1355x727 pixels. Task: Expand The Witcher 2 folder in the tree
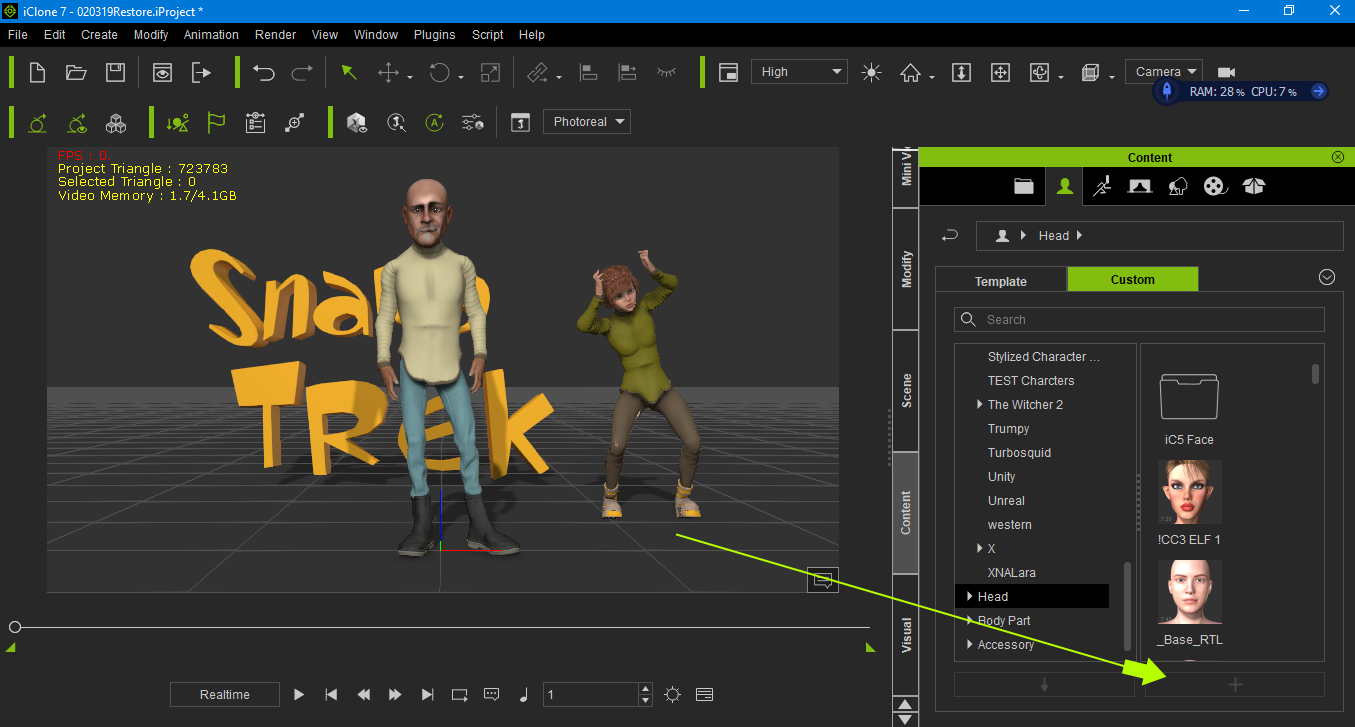pos(980,405)
